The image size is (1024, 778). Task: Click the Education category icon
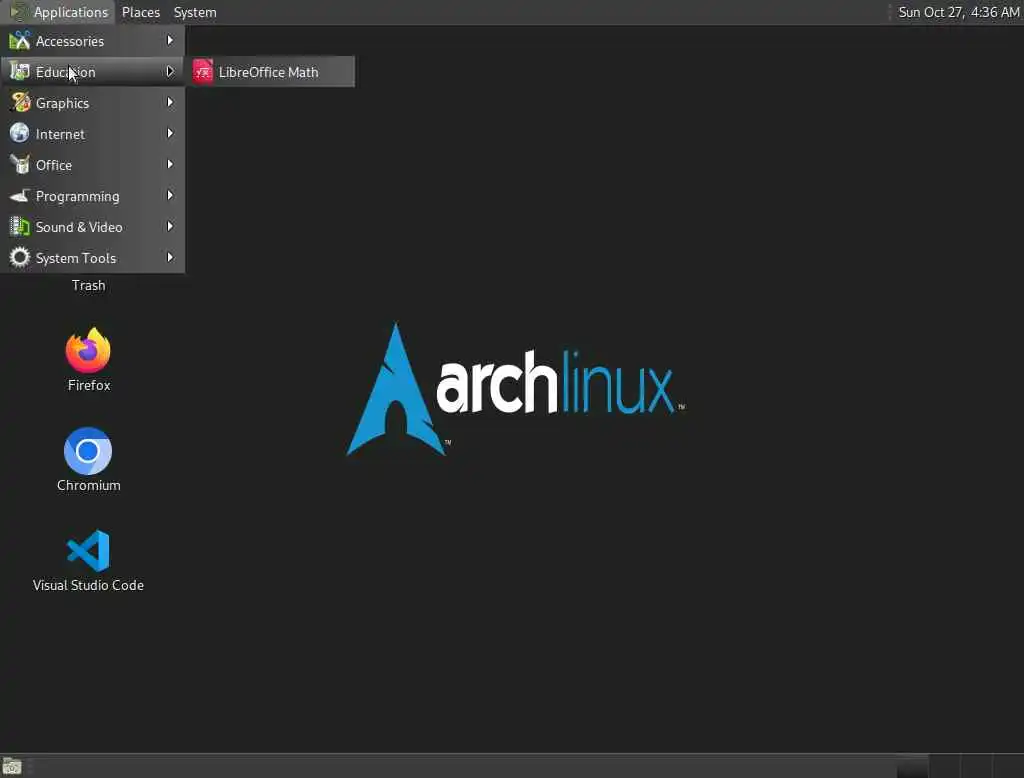coord(20,71)
